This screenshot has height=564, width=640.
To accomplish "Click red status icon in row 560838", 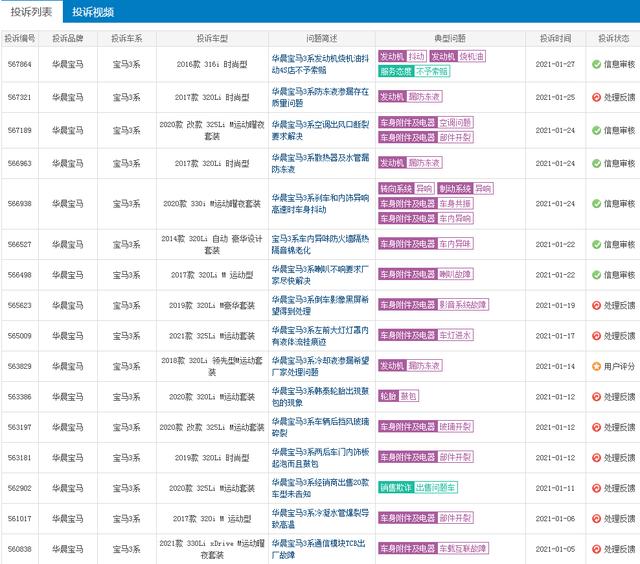I will (x=596, y=549).
